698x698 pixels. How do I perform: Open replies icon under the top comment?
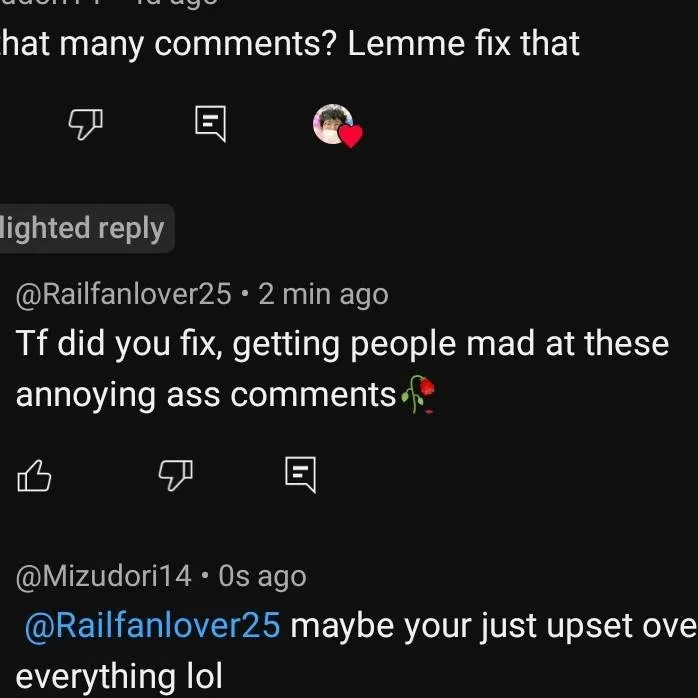tap(210, 124)
